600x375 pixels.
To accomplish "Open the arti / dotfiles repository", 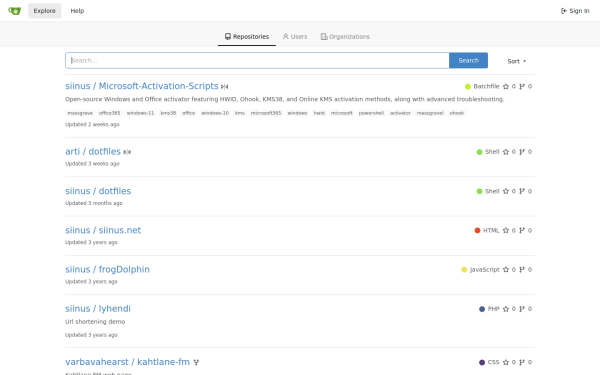I will pyautogui.click(x=93, y=152).
